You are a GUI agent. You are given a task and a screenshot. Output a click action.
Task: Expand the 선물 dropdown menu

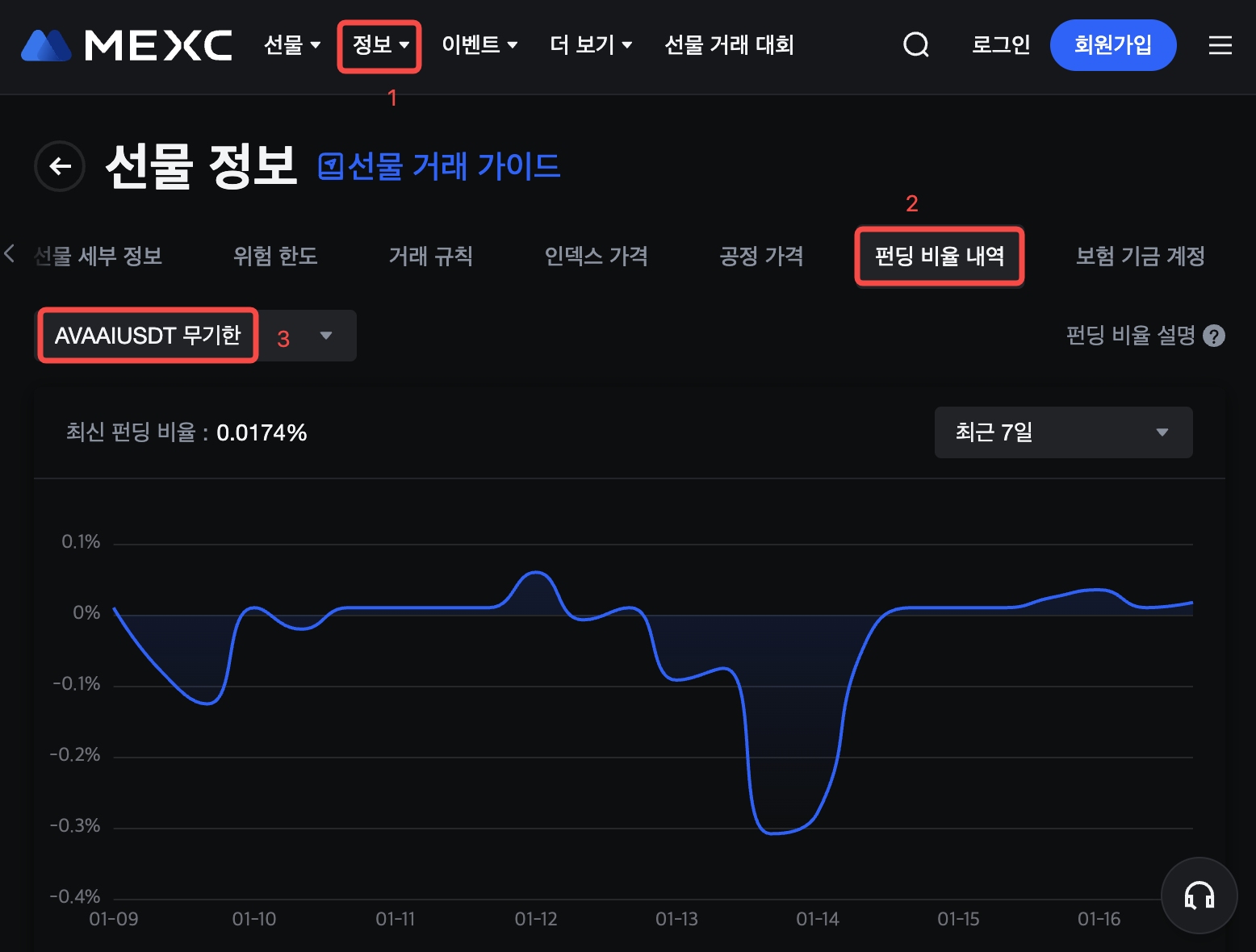coord(292,45)
